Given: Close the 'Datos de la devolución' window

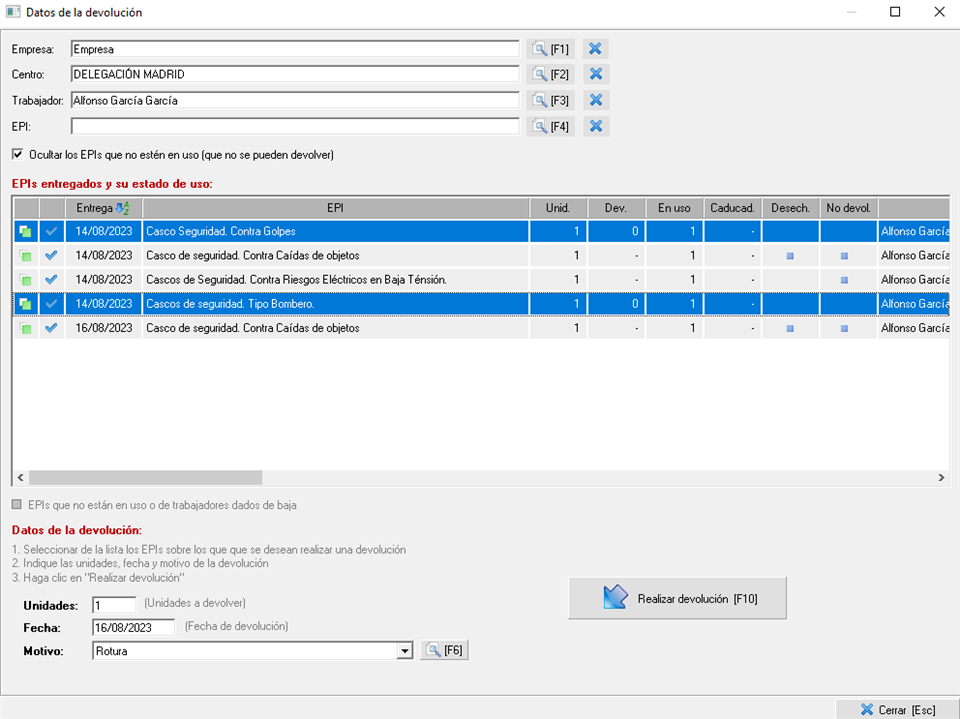Looking at the screenshot, I should coord(939,12).
